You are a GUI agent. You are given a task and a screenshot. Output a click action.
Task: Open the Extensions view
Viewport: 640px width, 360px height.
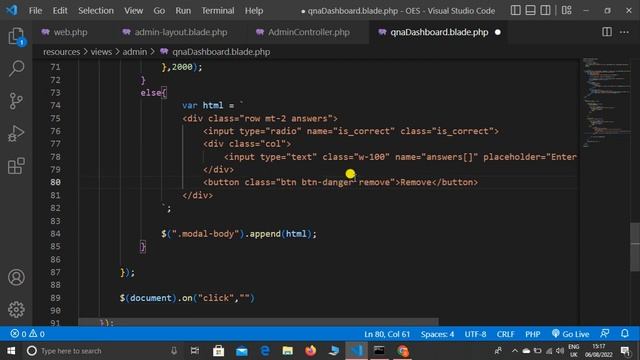(x=16, y=166)
